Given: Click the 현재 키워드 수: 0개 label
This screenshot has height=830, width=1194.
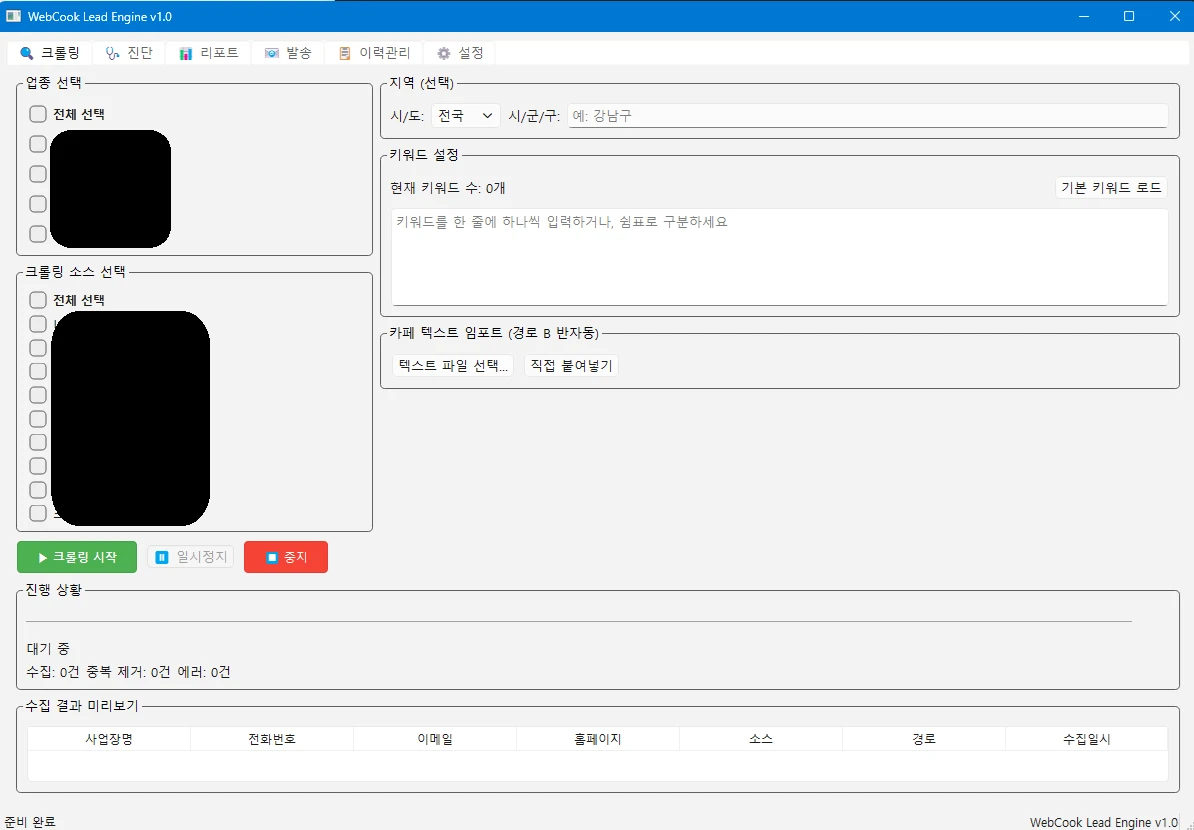Looking at the screenshot, I should pyautogui.click(x=448, y=188).
